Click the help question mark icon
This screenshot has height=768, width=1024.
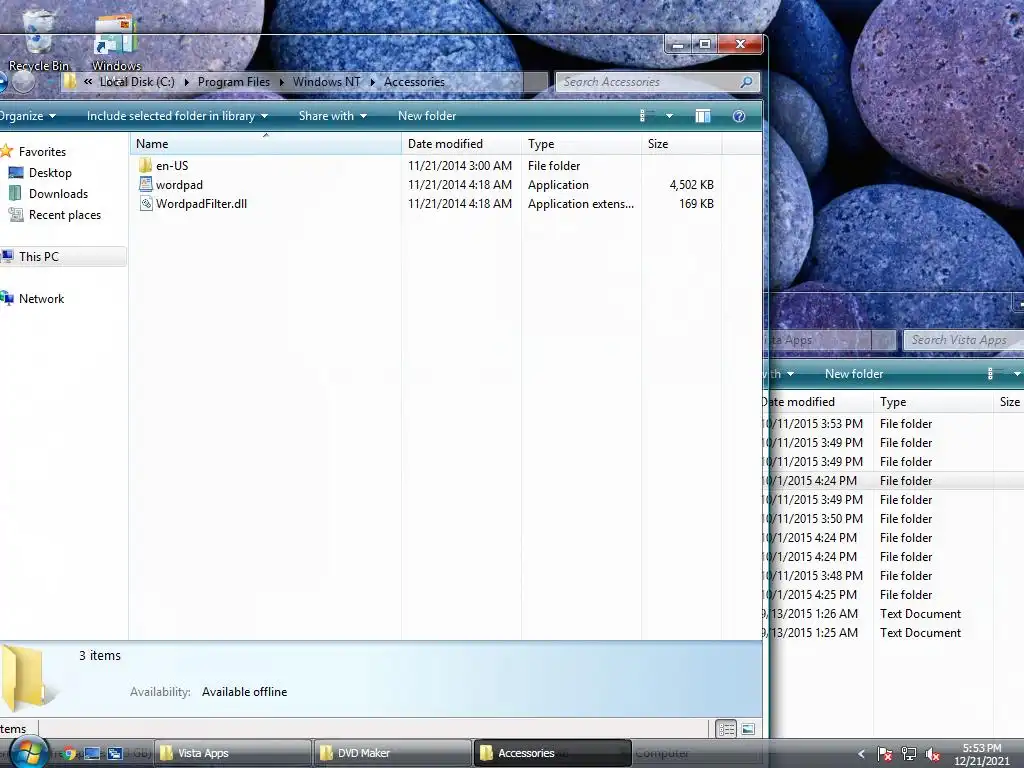[x=739, y=116]
